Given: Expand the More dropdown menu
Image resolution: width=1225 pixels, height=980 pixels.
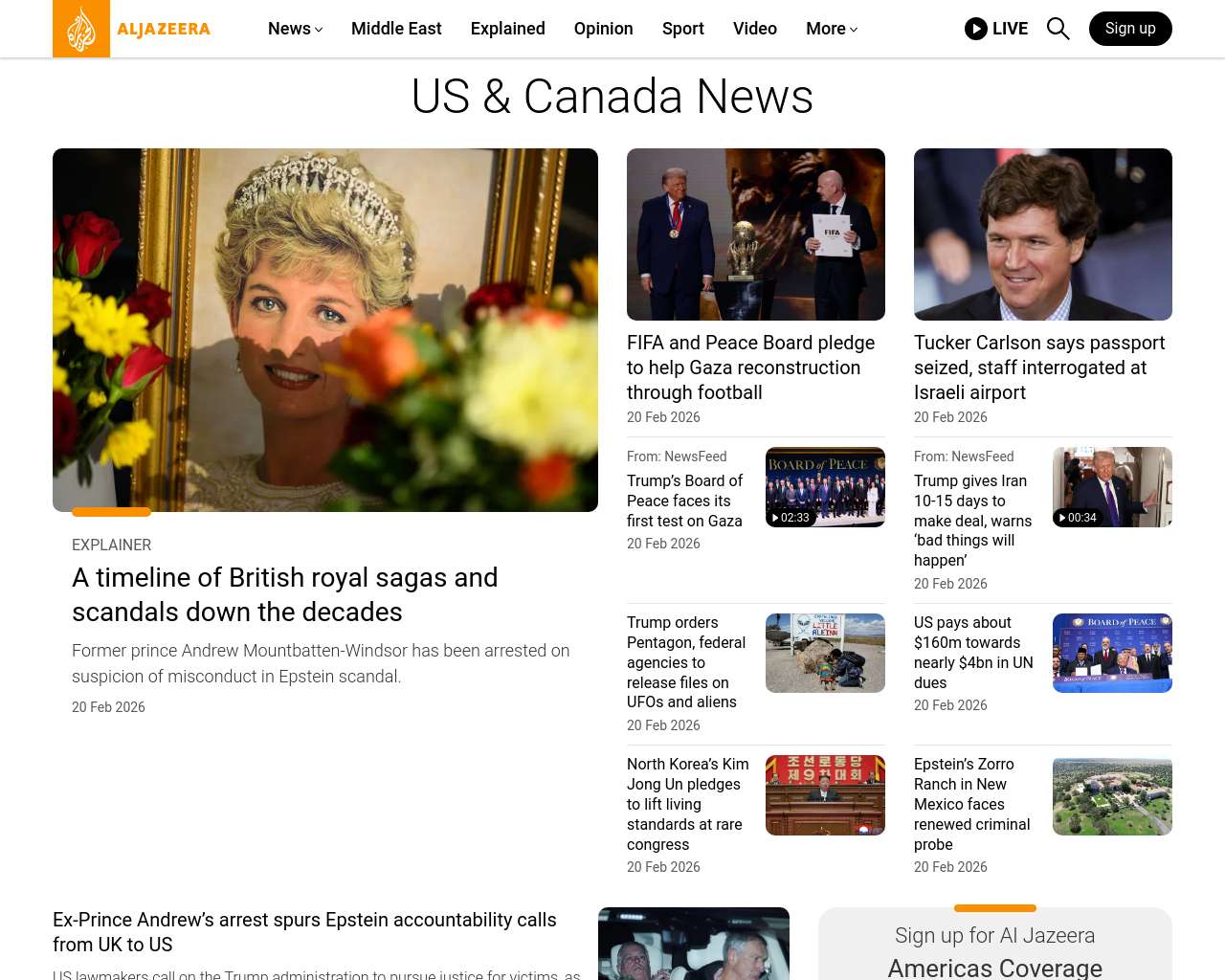Looking at the screenshot, I should point(831,29).
